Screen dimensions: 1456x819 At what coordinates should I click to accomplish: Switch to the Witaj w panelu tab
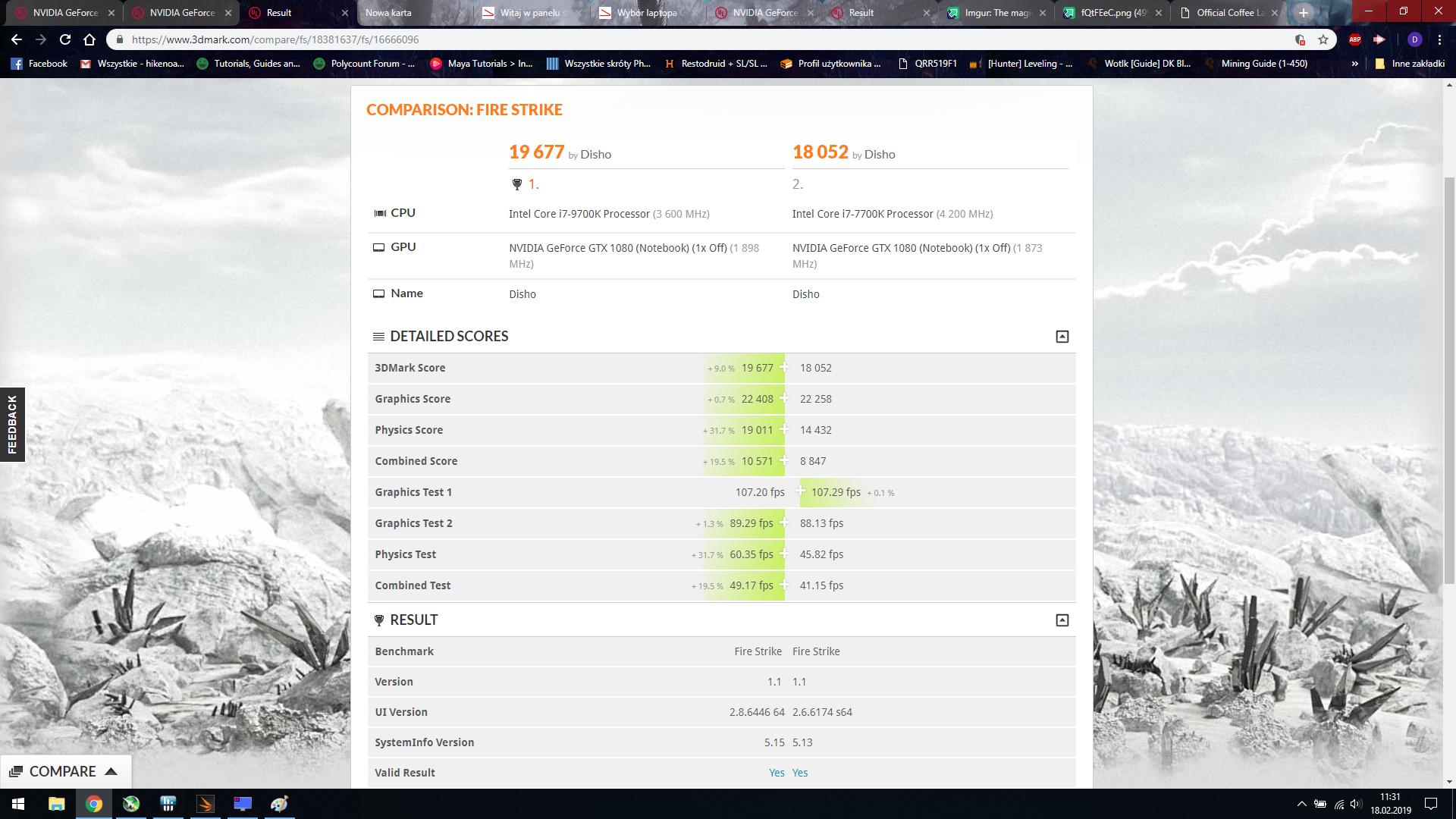click(529, 13)
